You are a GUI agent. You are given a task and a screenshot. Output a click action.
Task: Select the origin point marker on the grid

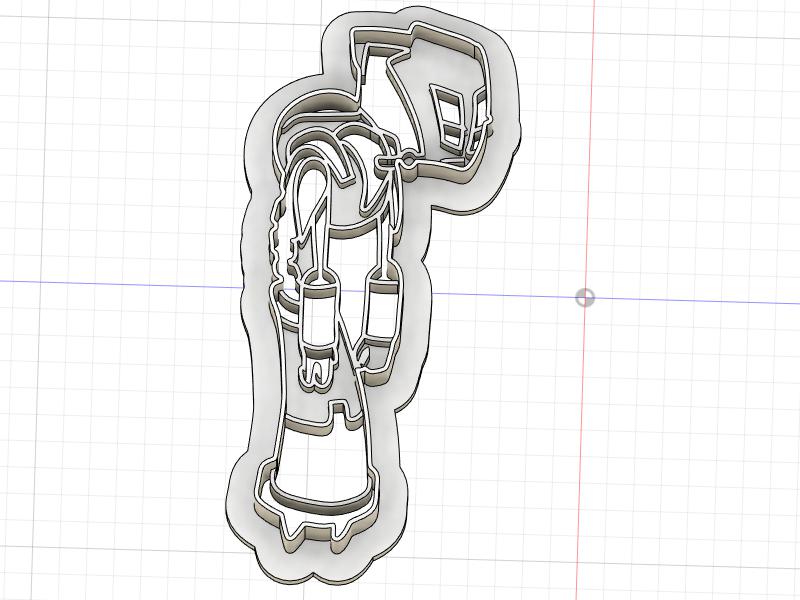coord(585,297)
